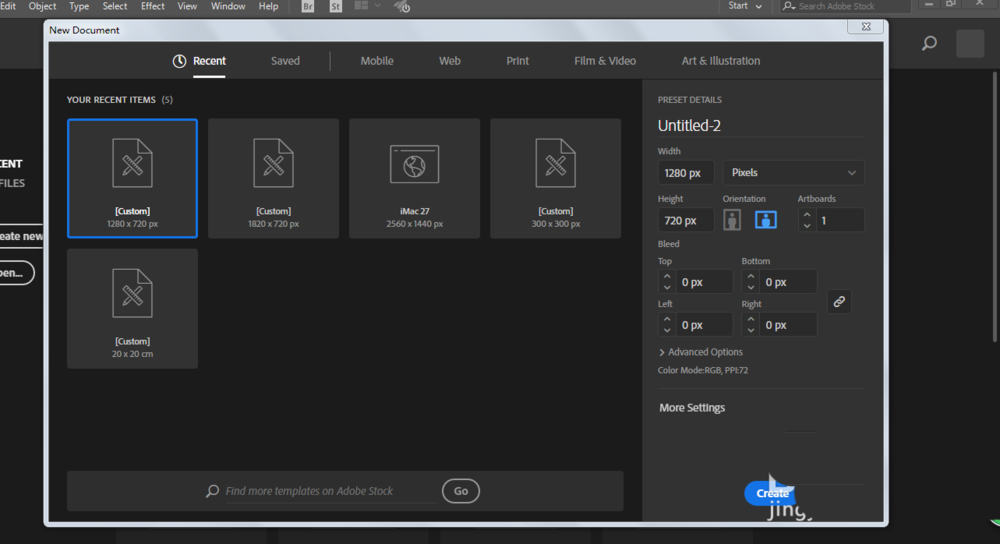This screenshot has height=544, width=1000.
Task: Switch to the Film & Video tab
Action: (x=605, y=61)
